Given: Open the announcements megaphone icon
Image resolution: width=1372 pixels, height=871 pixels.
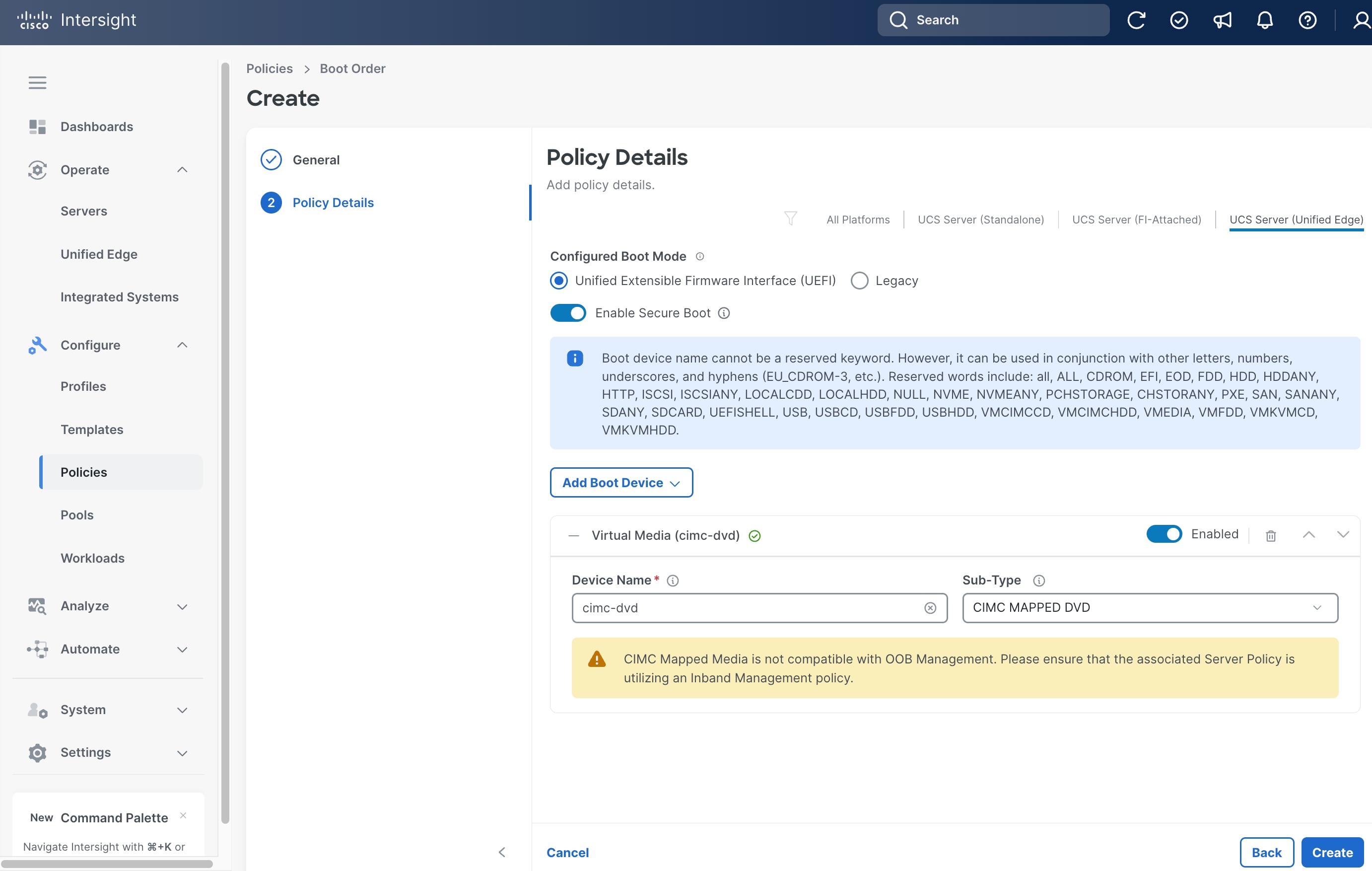Looking at the screenshot, I should (x=1222, y=20).
